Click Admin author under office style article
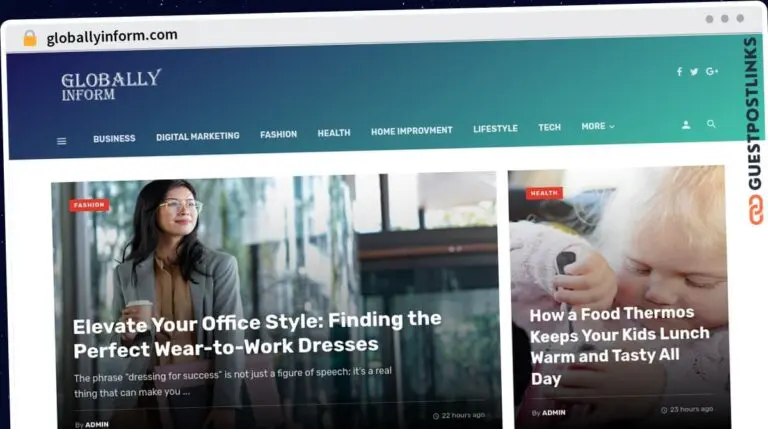Viewport: 768px width, 429px height. coord(97,425)
